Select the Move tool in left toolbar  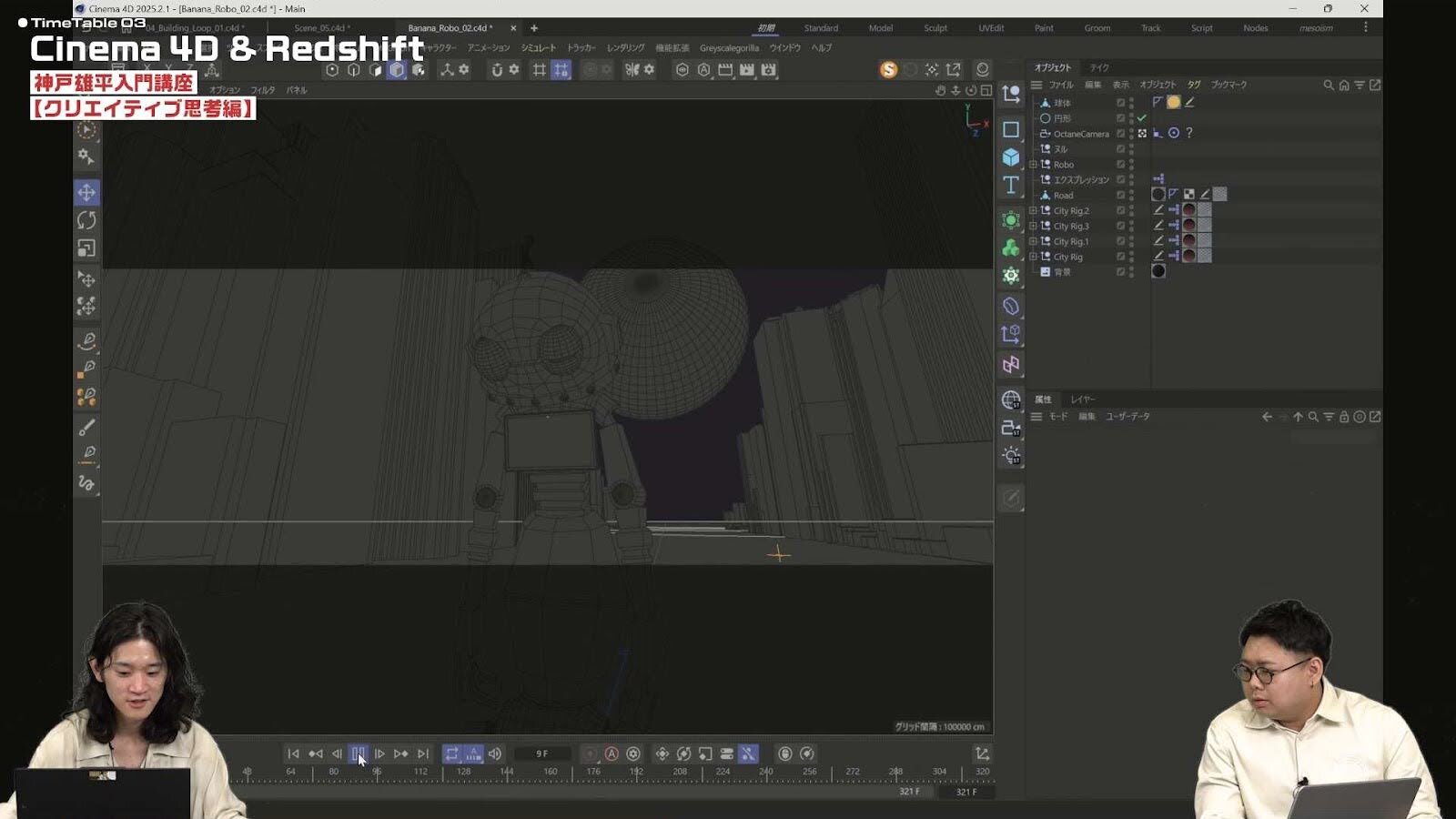tap(86, 192)
